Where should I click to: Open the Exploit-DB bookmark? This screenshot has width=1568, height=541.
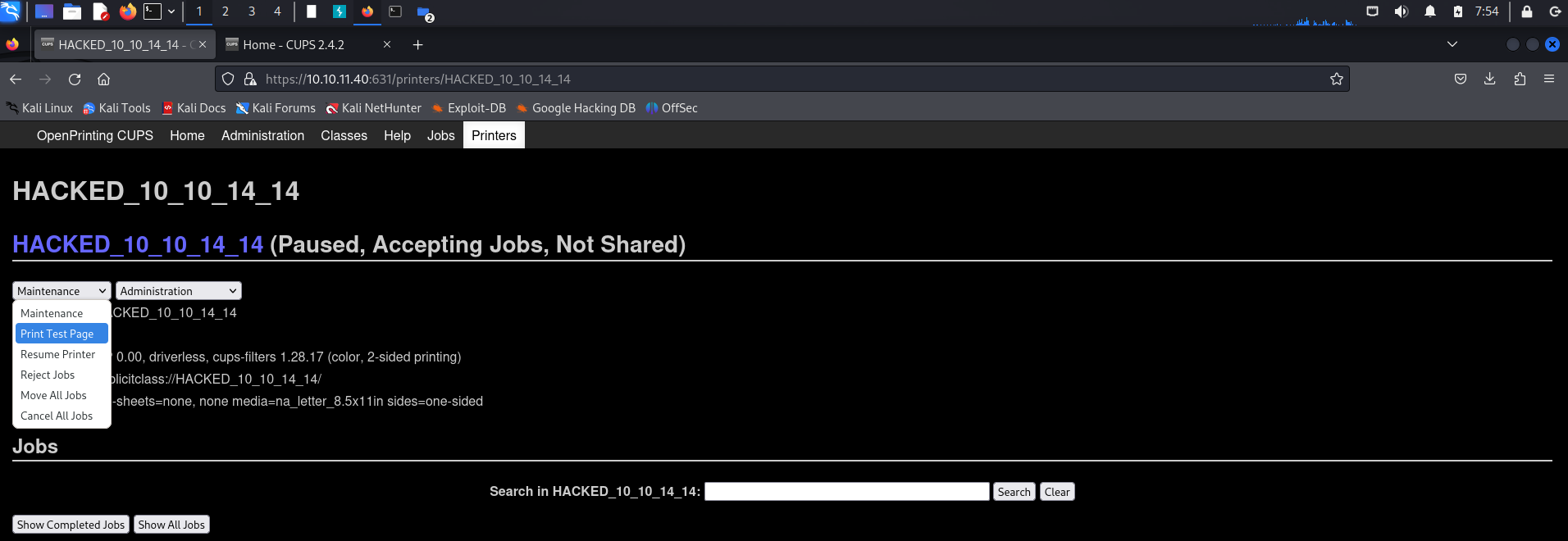[469, 108]
